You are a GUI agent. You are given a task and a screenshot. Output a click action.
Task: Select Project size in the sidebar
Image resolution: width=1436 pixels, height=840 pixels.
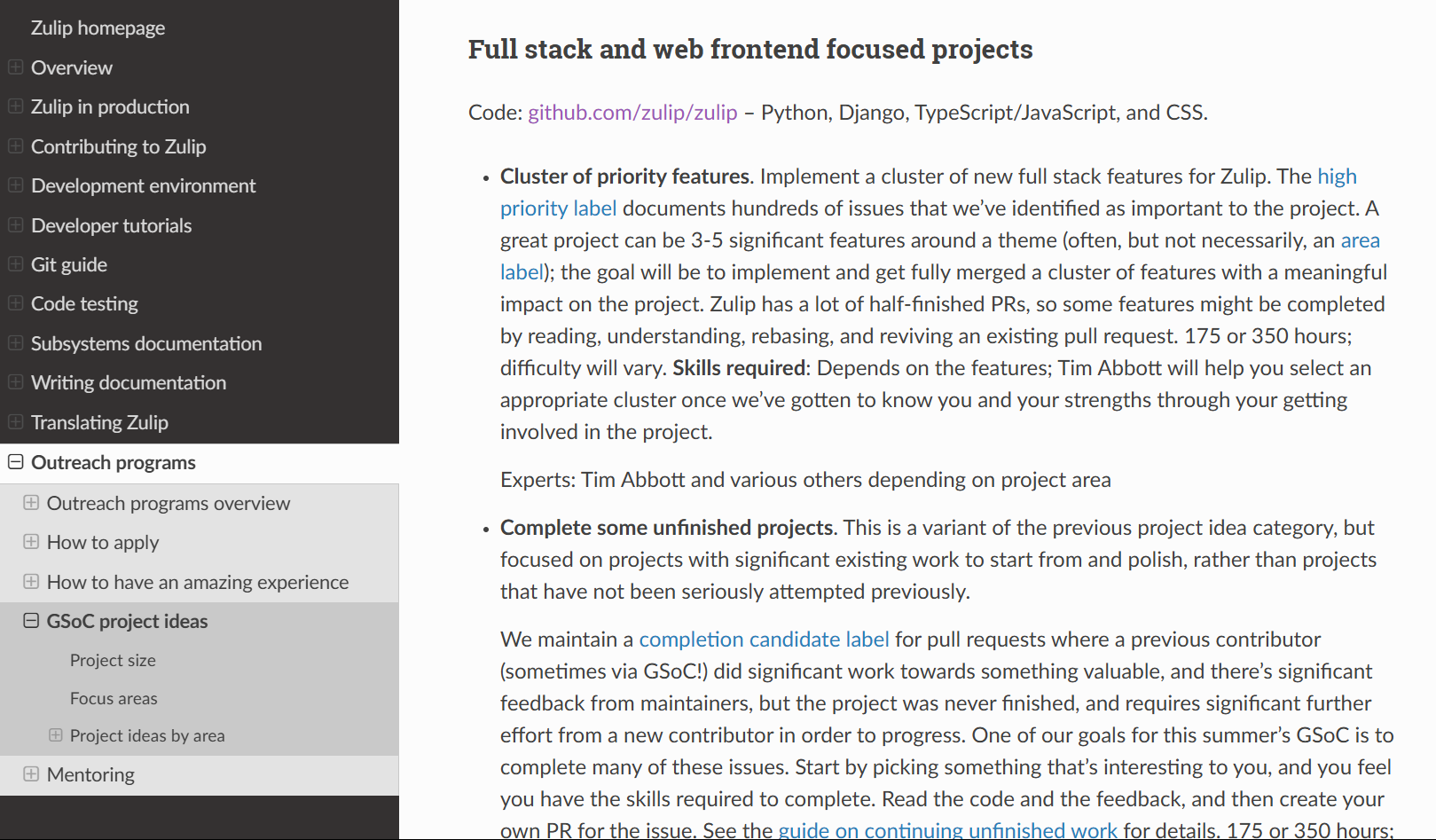[113, 660]
